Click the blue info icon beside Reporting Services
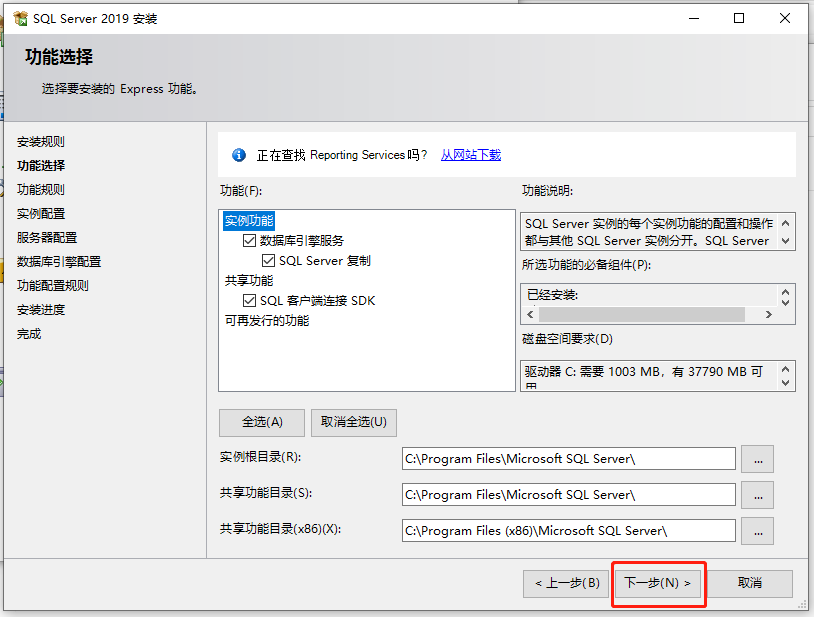This screenshot has height=617, width=814. (239, 155)
